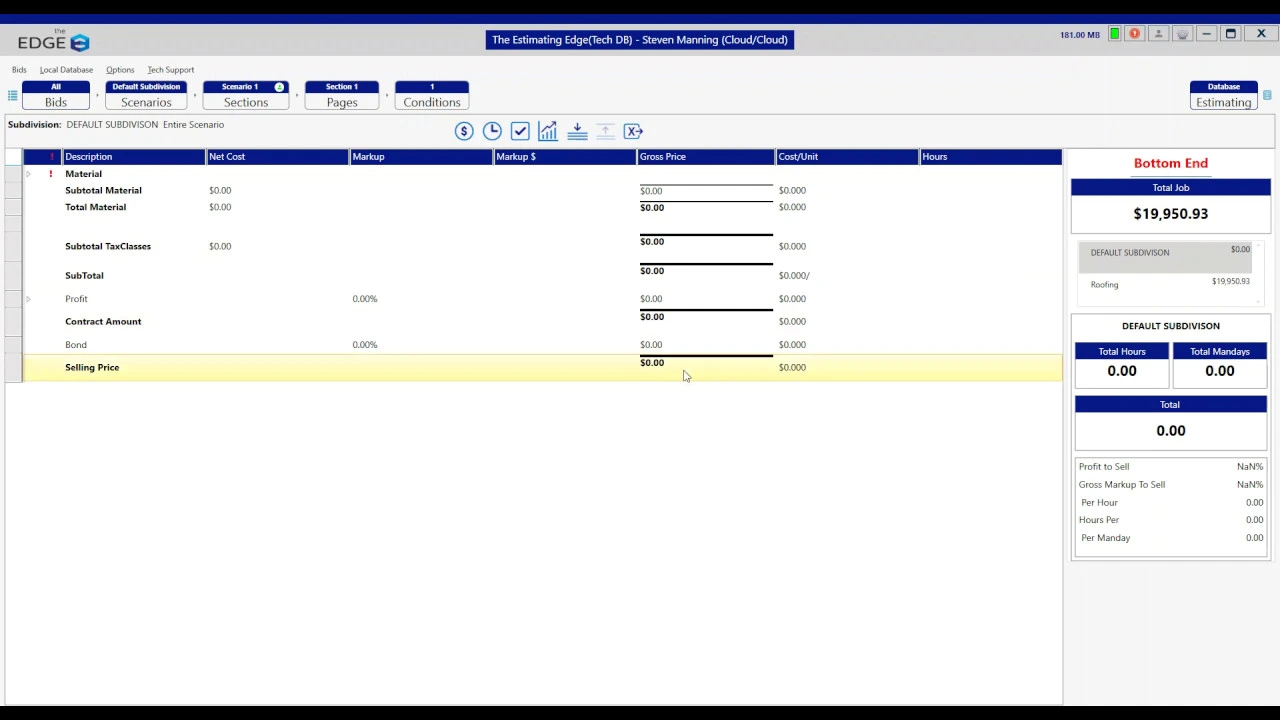The image size is (1280, 720).
Task: Click the Gross Price column header
Action: click(x=705, y=157)
